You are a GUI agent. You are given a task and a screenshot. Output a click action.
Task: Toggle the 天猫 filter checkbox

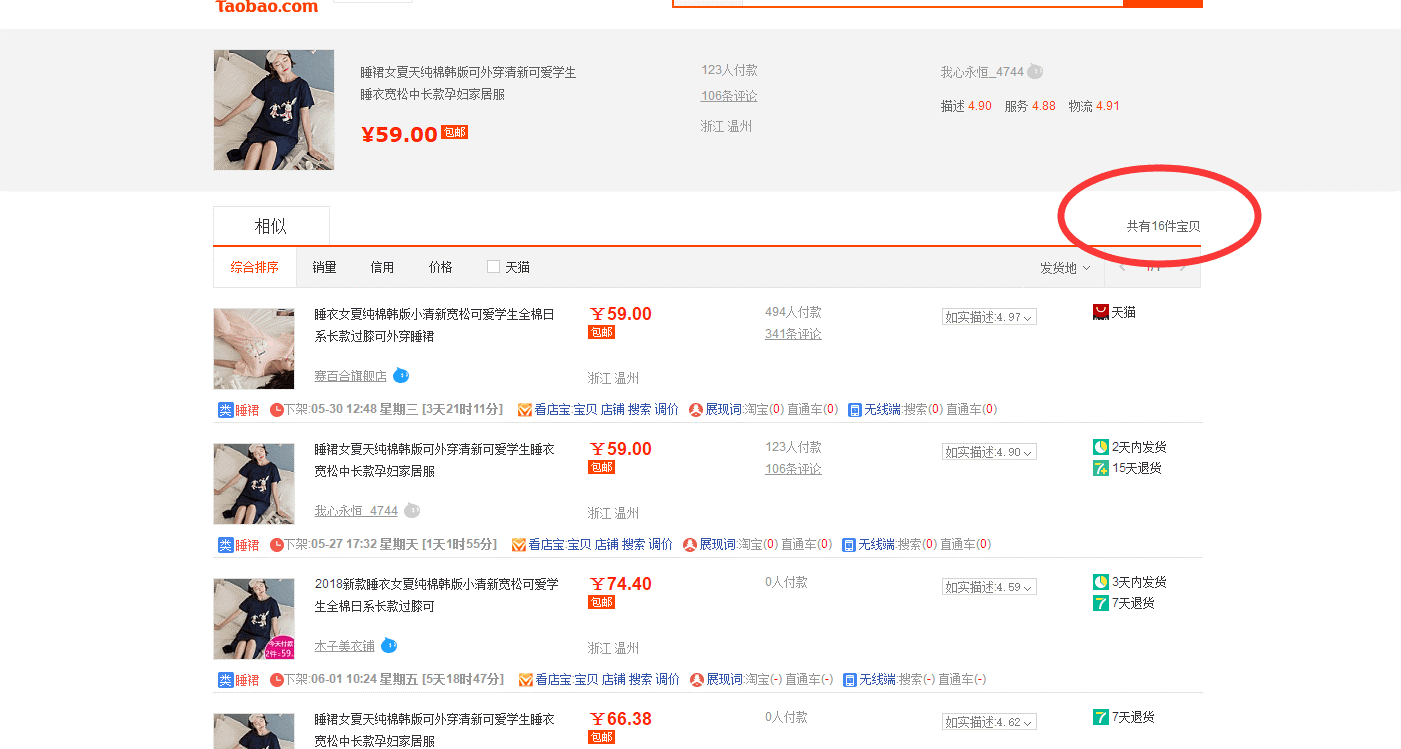point(493,267)
